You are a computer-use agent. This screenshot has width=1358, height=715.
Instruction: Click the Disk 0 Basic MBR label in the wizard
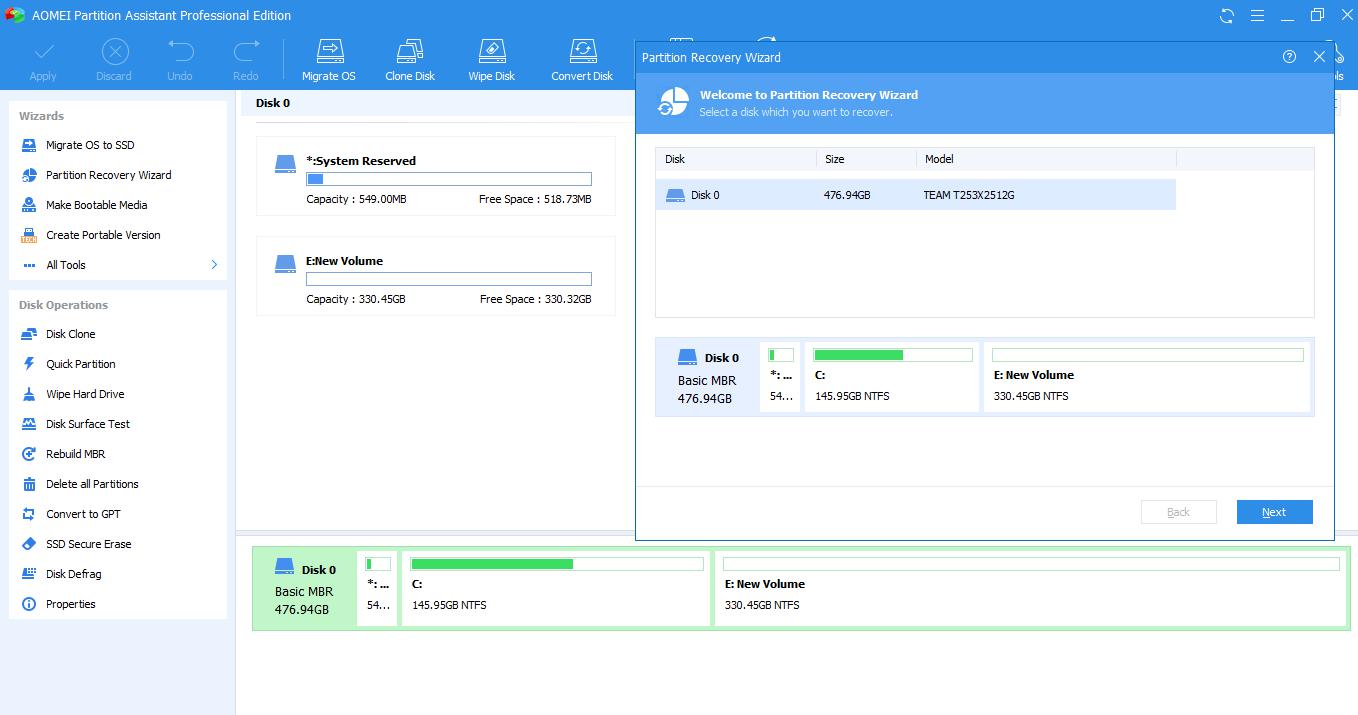click(x=707, y=377)
